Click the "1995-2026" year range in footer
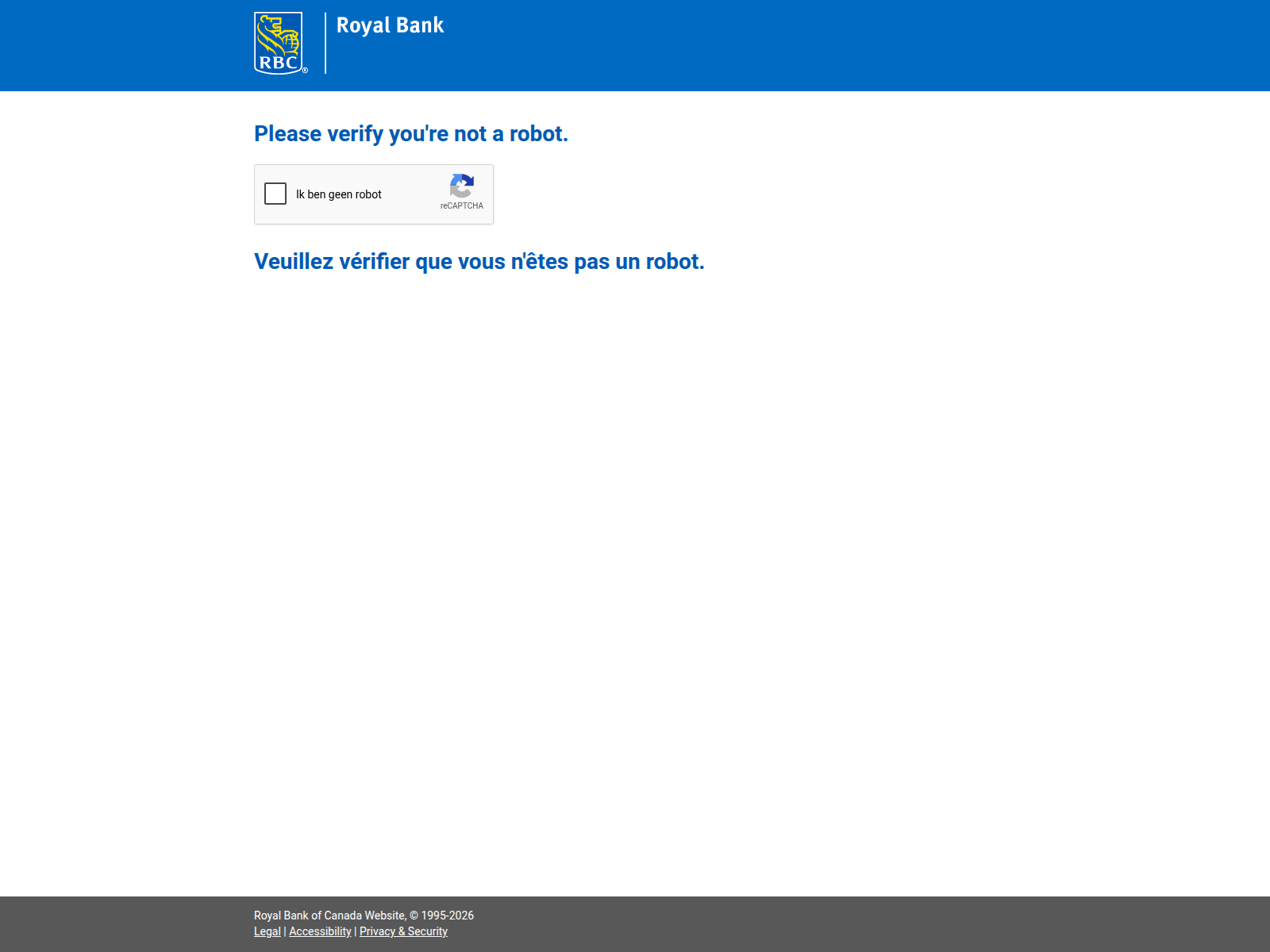Viewport: 1270px width, 952px height. tap(447, 916)
